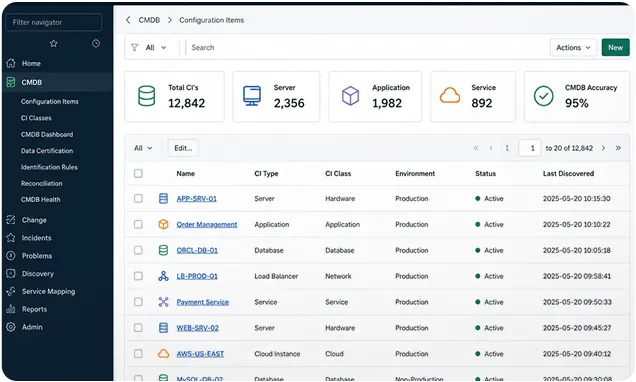Jump to last page with double-right arrows

pyautogui.click(x=618, y=148)
